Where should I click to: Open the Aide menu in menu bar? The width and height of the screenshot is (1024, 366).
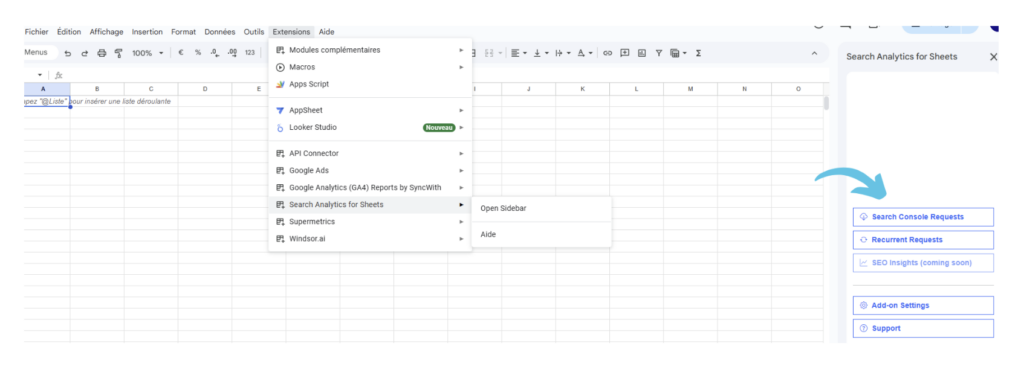327,31
